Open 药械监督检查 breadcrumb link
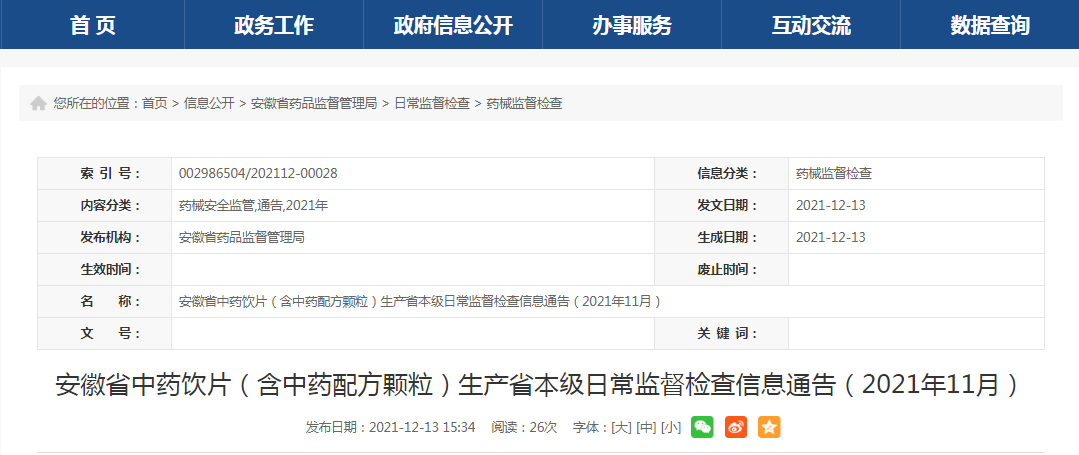Image resolution: width=1079 pixels, height=455 pixels. click(x=524, y=104)
